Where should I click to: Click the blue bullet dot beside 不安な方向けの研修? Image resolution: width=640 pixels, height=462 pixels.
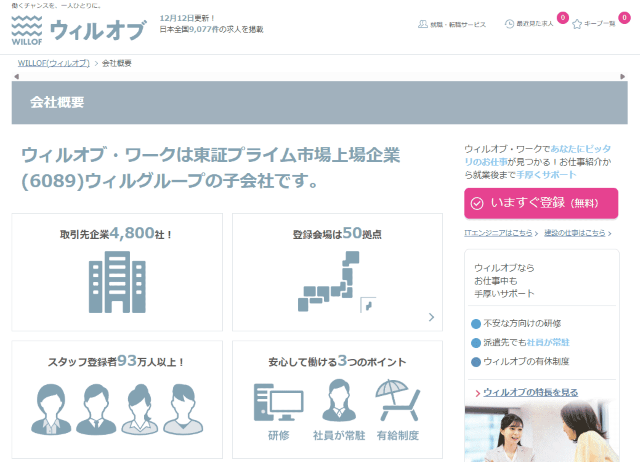476,324
